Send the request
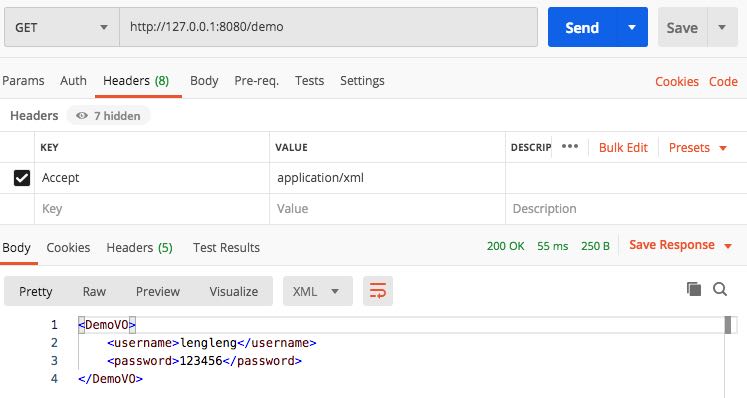 [582, 27]
